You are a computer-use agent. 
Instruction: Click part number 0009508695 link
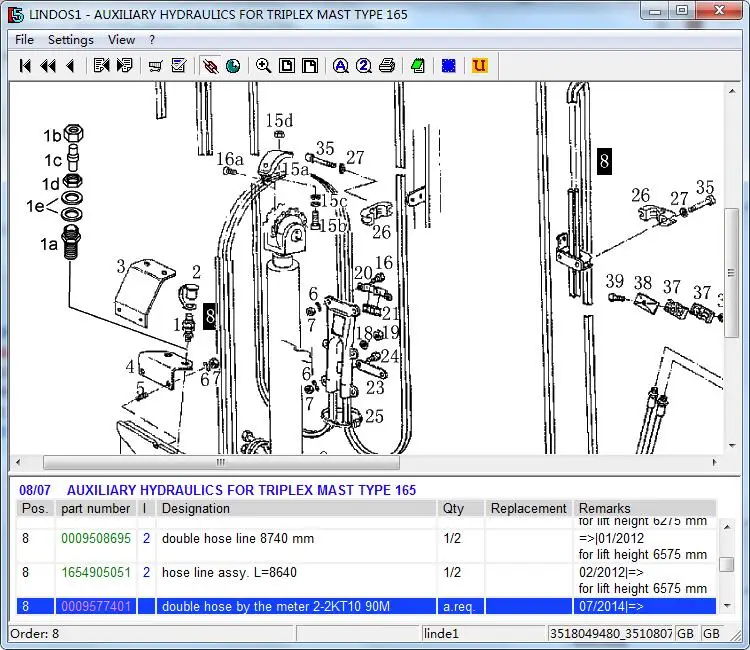tap(96, 539)
